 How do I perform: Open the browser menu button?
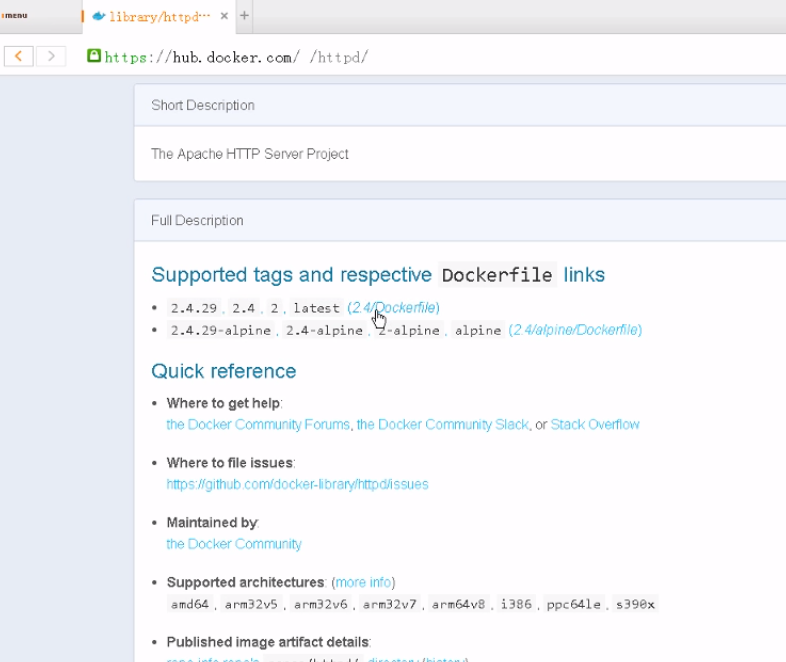pos(15,16)
